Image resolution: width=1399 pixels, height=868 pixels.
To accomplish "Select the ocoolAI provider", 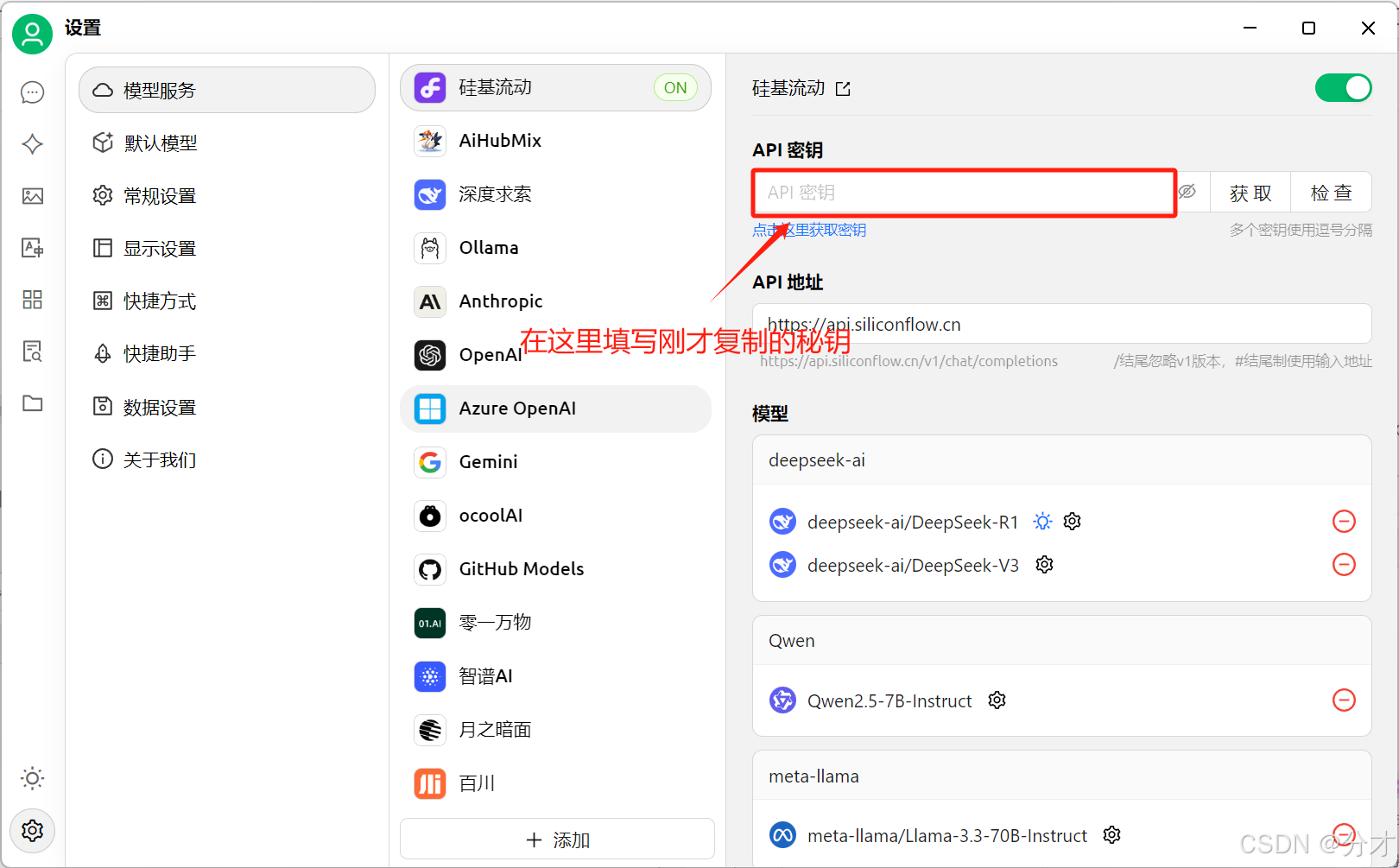I will point(555,516).
